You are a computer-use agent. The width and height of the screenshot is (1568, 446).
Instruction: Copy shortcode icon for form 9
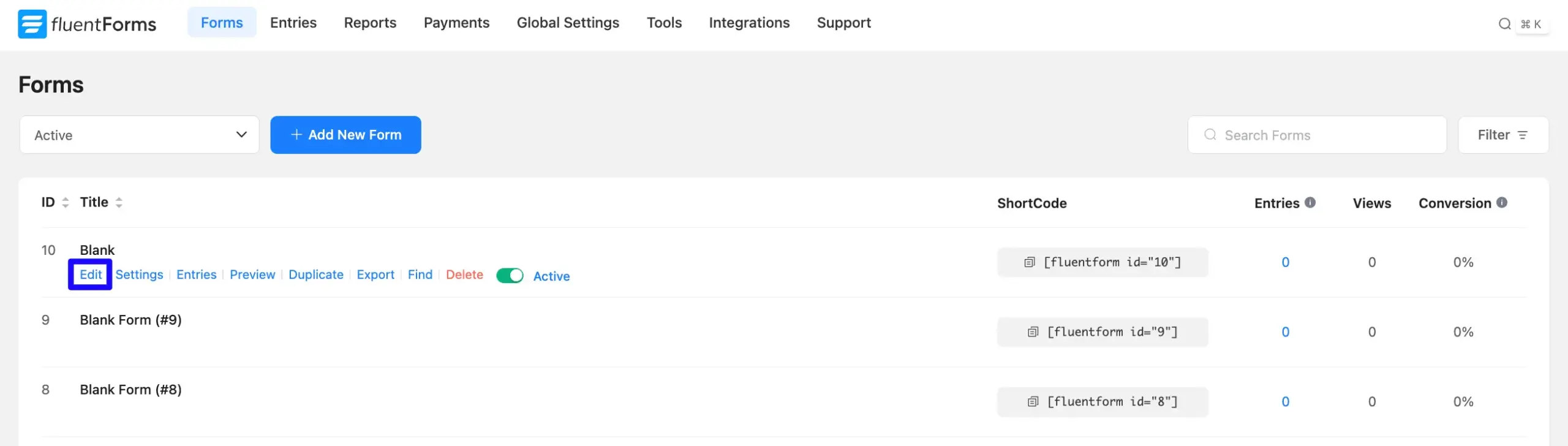pyautogui.click(x=1033, y=332)
